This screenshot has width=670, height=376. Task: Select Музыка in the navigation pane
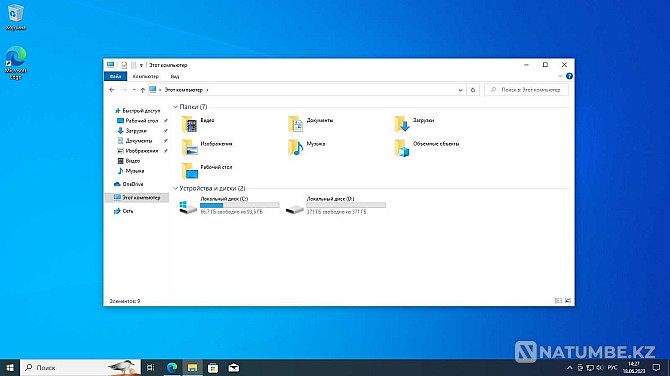pyautogui.click(x=131, y=171)
